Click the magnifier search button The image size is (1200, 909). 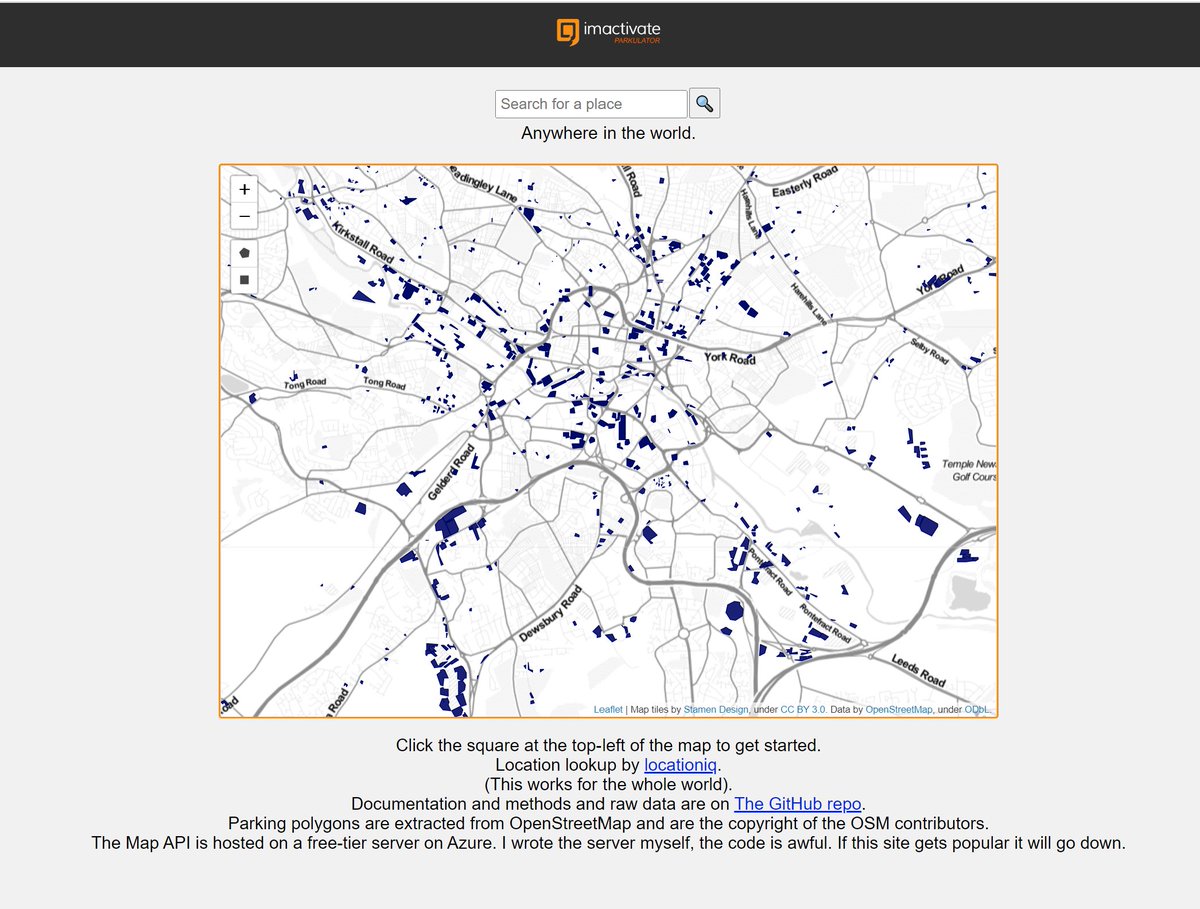(704, 103)
